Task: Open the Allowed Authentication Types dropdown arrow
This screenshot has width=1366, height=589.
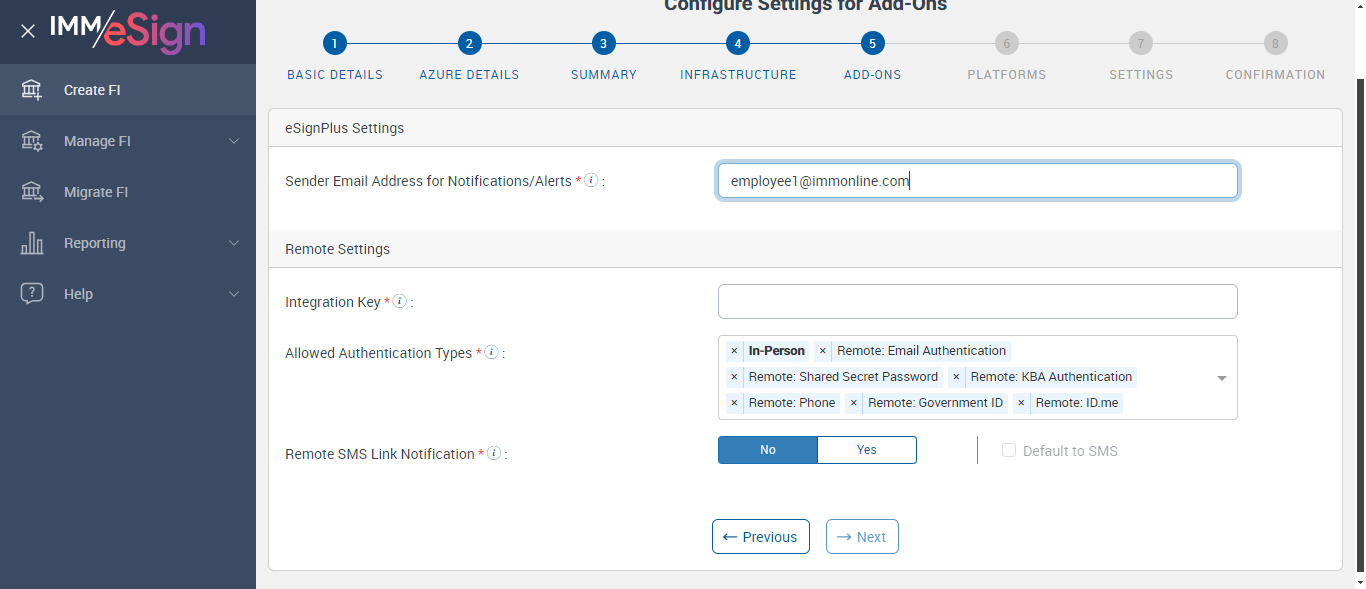Action: point(1222,378)
